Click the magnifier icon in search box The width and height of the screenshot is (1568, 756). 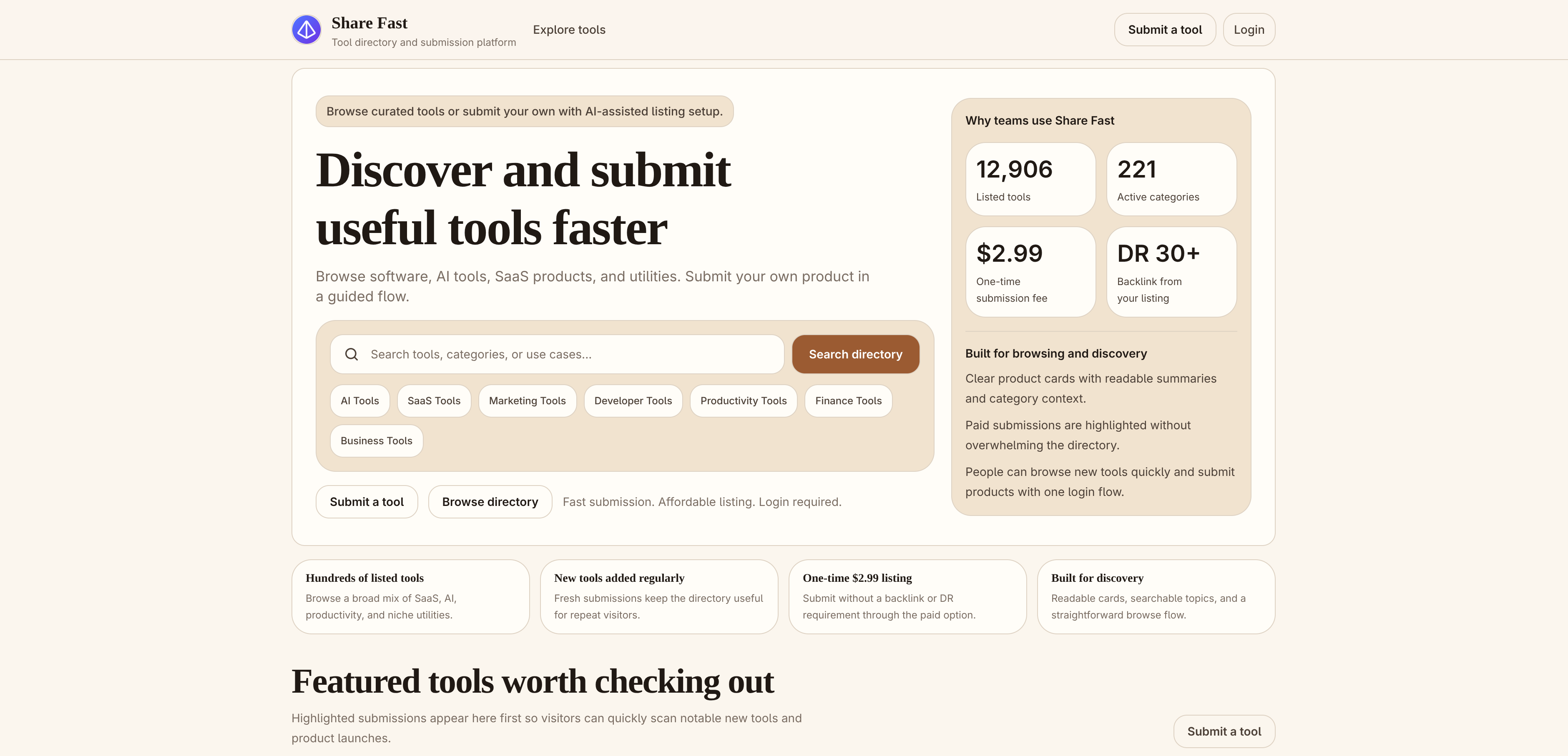coord(351,354)
